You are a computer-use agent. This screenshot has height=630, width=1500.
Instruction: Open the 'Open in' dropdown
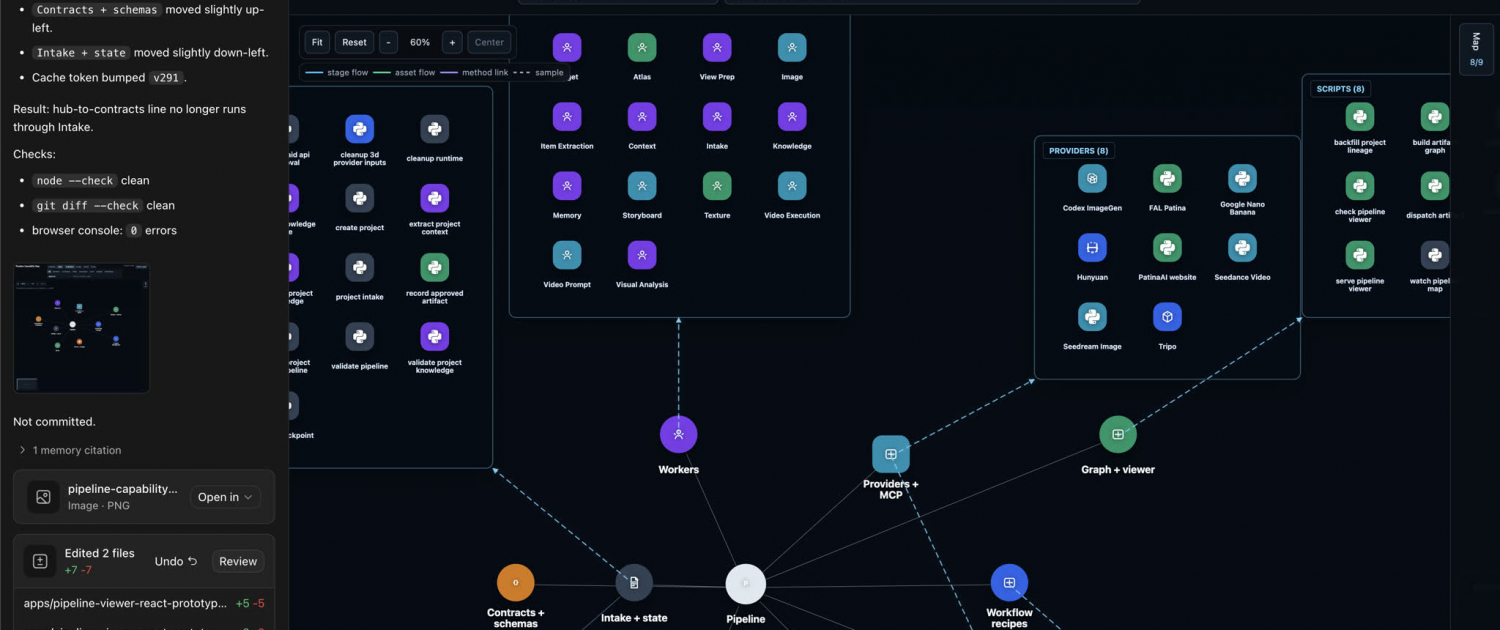(225, 497)
